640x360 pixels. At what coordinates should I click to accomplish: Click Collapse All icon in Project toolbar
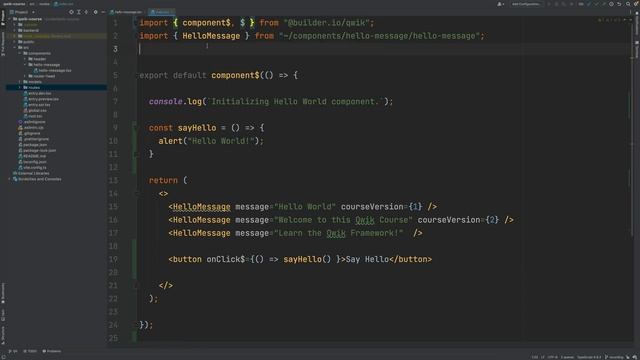point(86,12)
